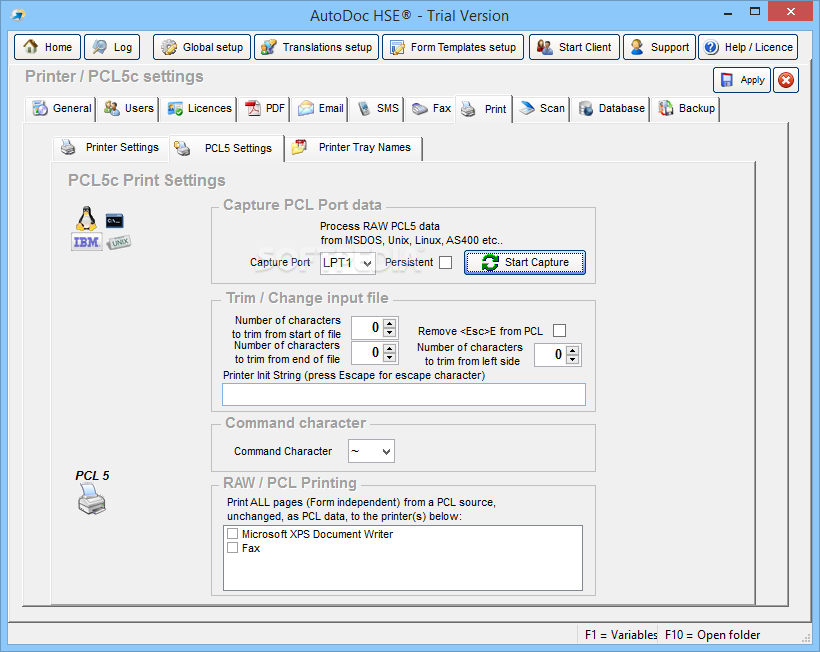Click the Home toolbar button
The image size is (820, 652).
[x=48, y=47]
